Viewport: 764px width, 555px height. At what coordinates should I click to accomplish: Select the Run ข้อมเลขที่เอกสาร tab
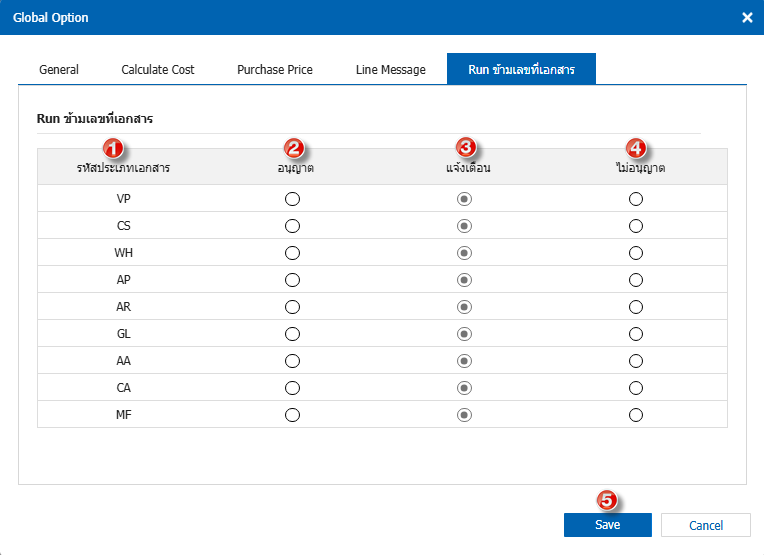521,70
